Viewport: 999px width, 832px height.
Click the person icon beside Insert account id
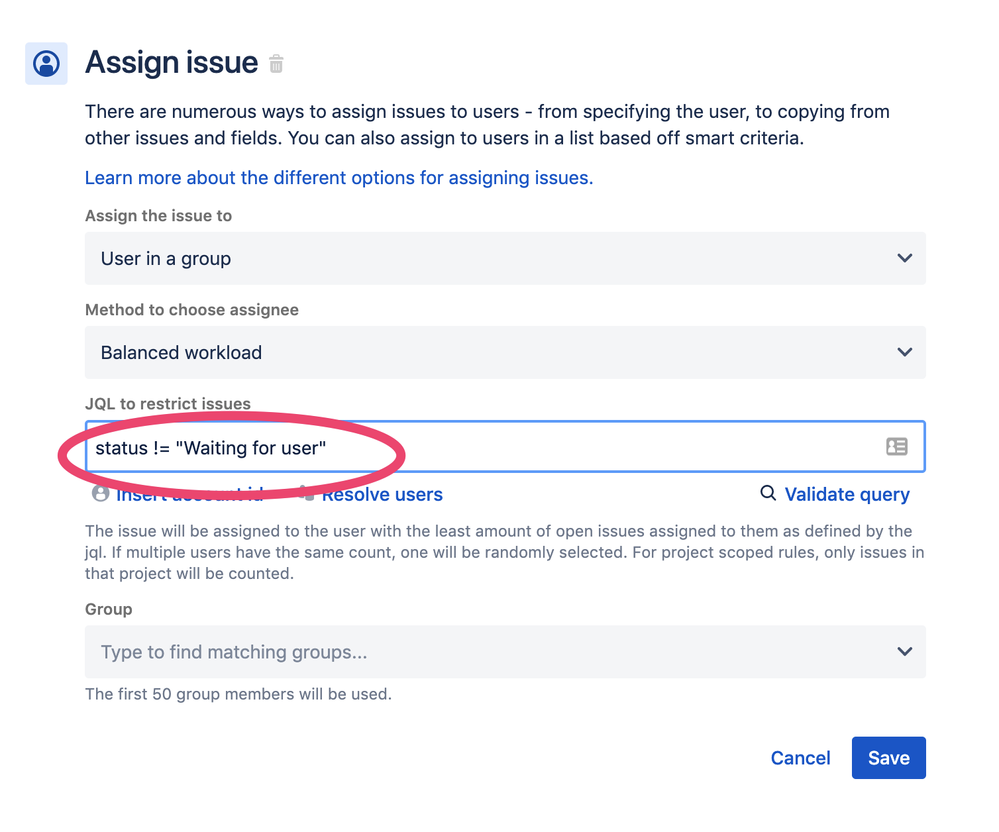pos(100,494)
